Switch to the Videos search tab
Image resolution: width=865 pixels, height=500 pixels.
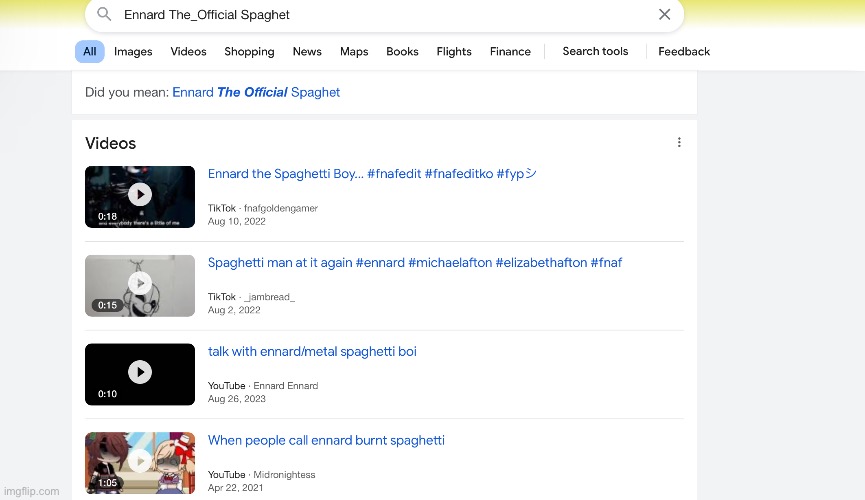188,52
